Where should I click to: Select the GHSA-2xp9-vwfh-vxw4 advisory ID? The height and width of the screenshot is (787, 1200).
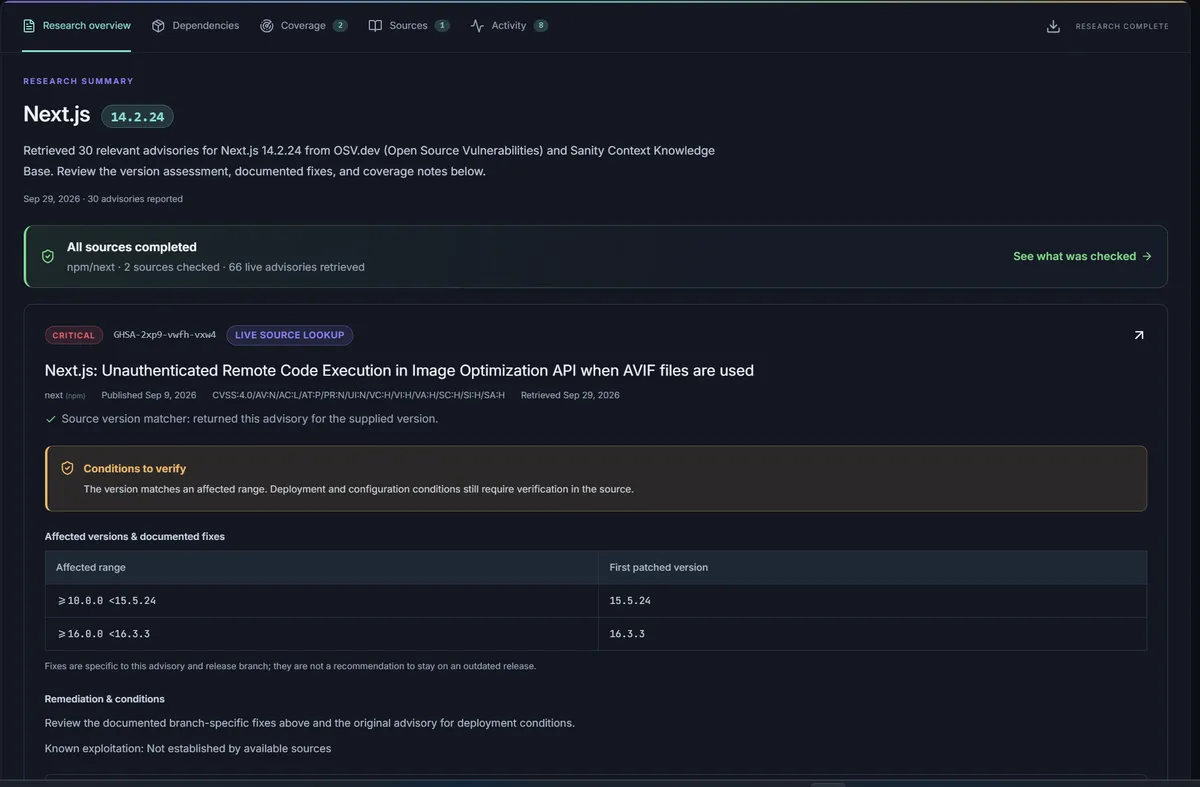click(x=165, y=335)
